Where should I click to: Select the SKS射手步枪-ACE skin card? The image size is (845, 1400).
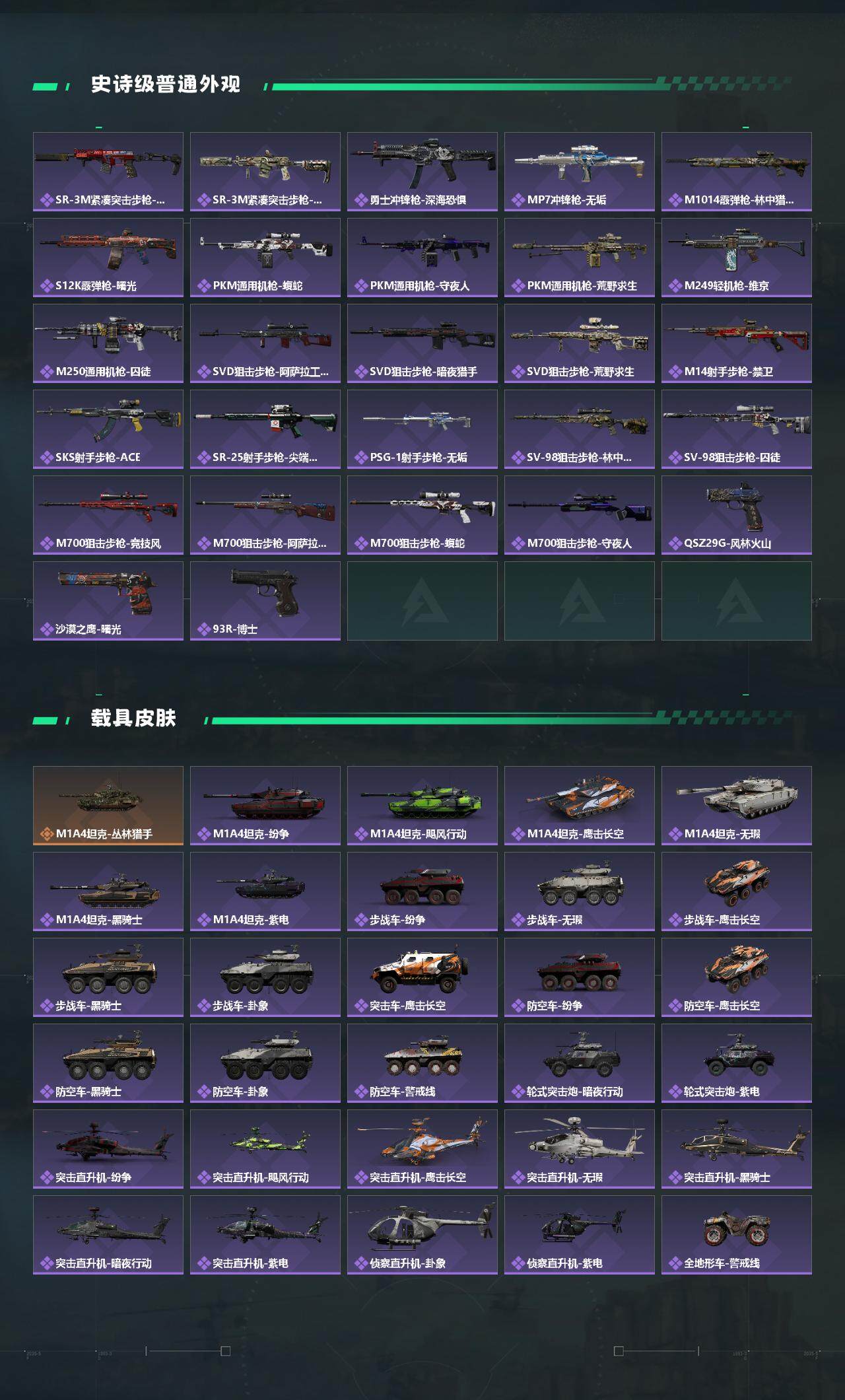coord(108,429)
